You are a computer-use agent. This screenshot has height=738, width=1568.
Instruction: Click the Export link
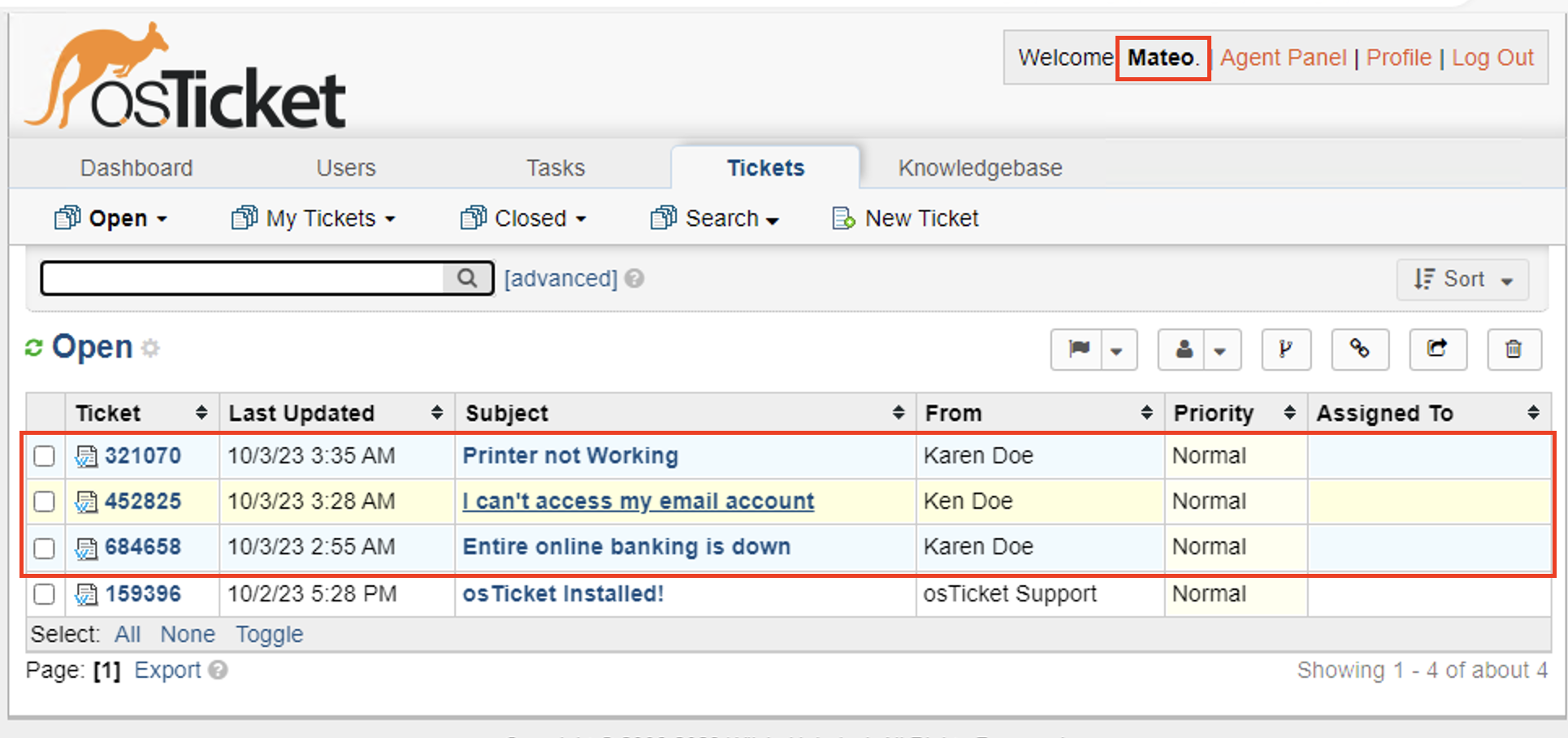(x=167, y=670)
